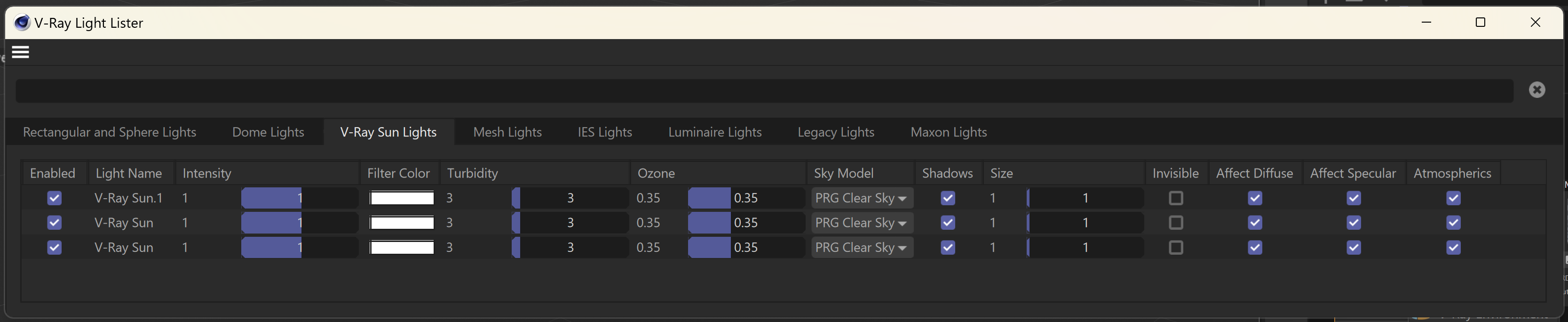Focus the light search input field
Screen dimensions: 1568x322
[764, 91]
